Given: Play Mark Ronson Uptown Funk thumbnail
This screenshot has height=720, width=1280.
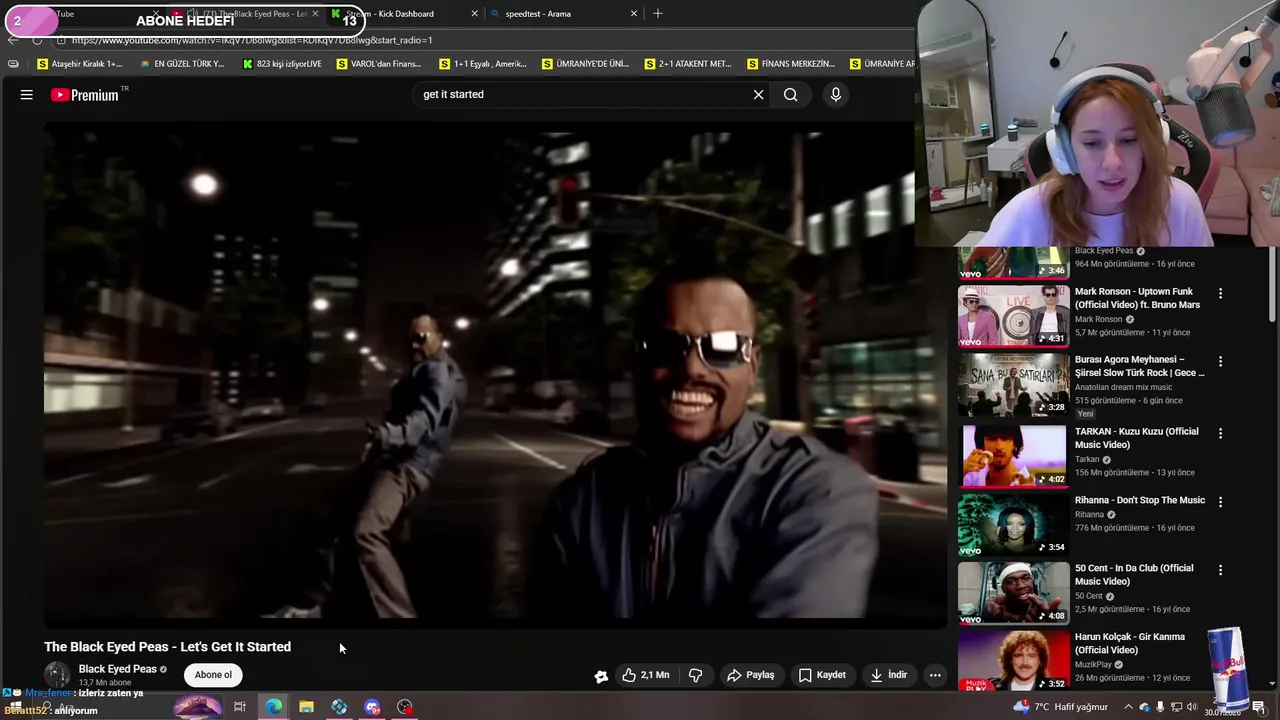Looking at the screenshot, I should [x=1013, y=316].
